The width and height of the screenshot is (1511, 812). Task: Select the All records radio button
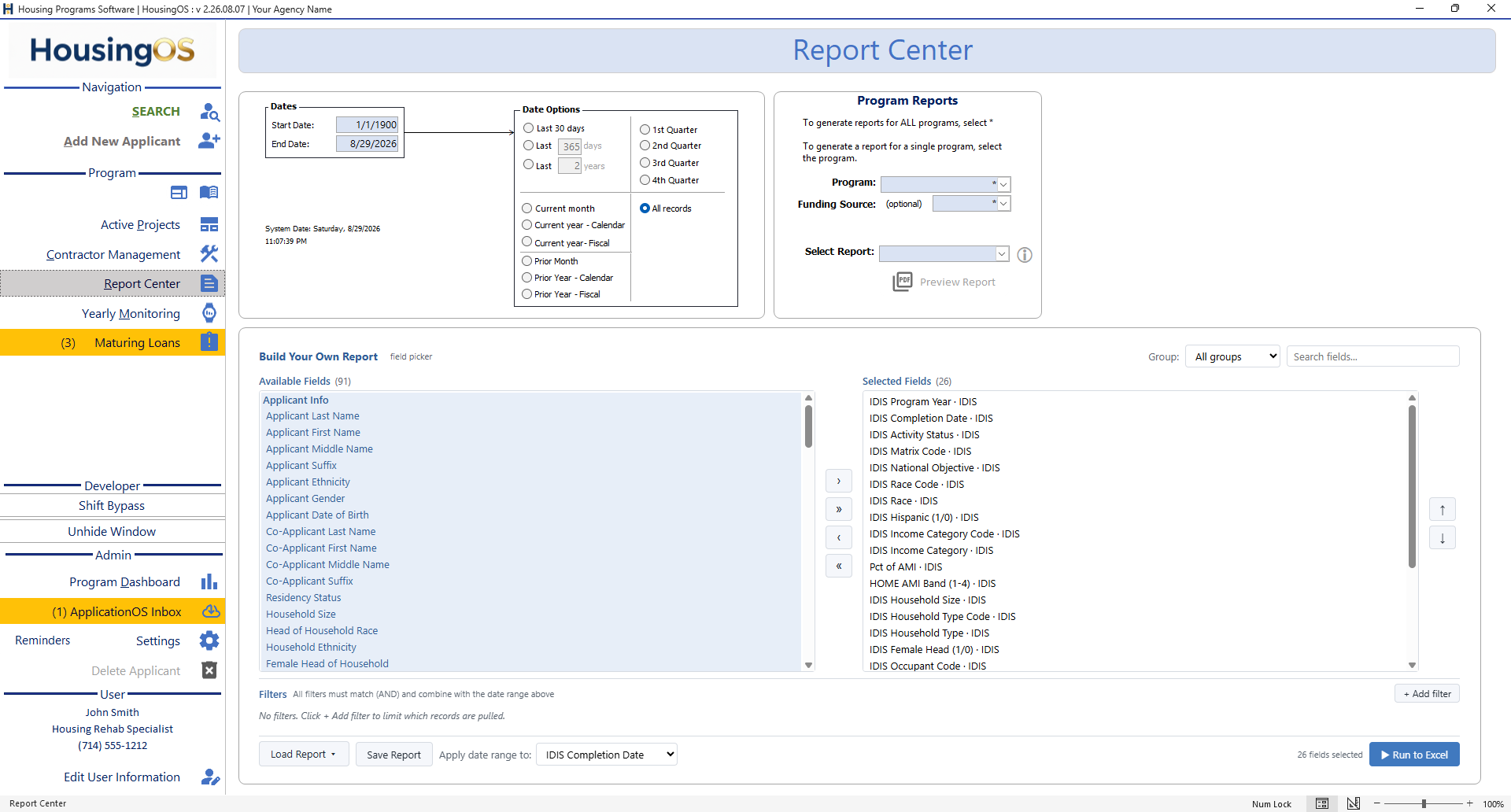[x=645, y=209]
